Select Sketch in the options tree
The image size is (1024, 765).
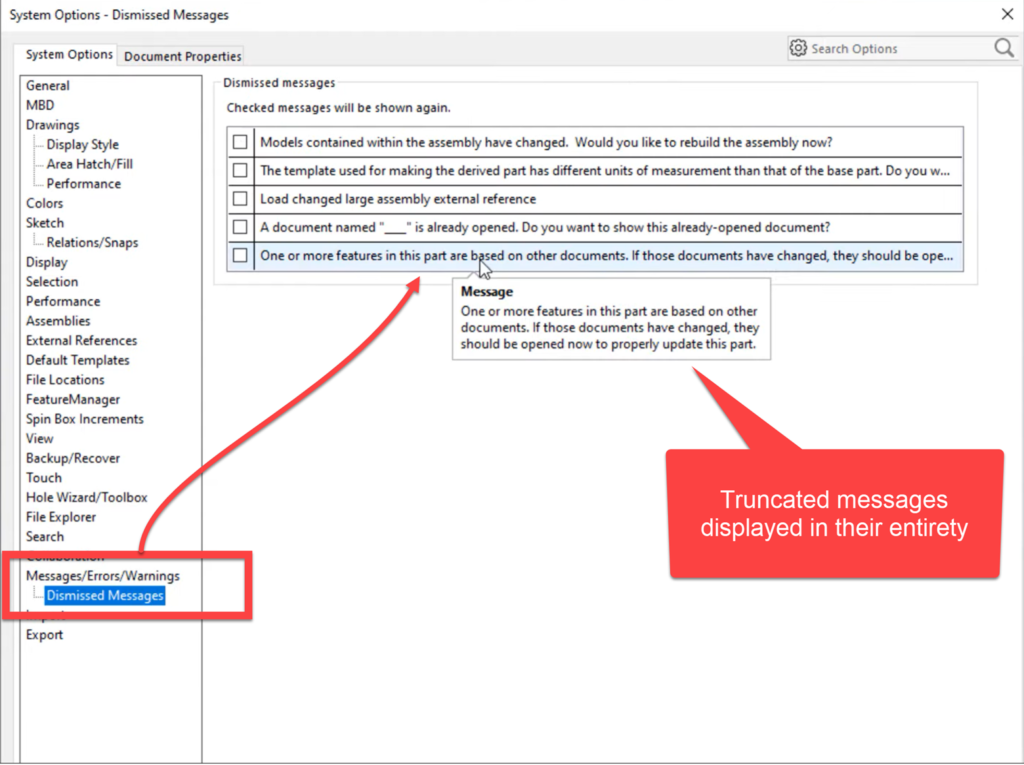45,223
